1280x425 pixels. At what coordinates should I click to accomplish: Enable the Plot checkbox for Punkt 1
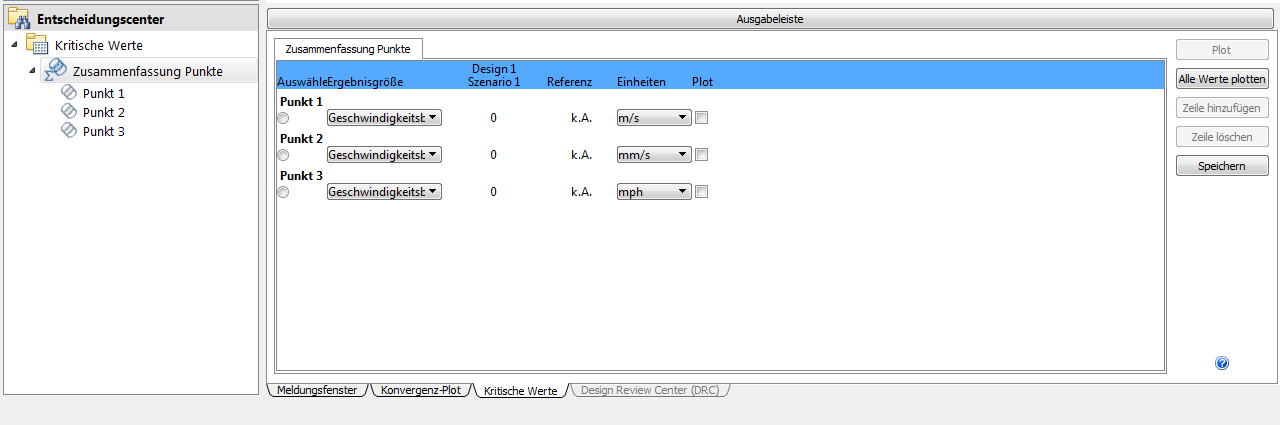tap(701, 118)
